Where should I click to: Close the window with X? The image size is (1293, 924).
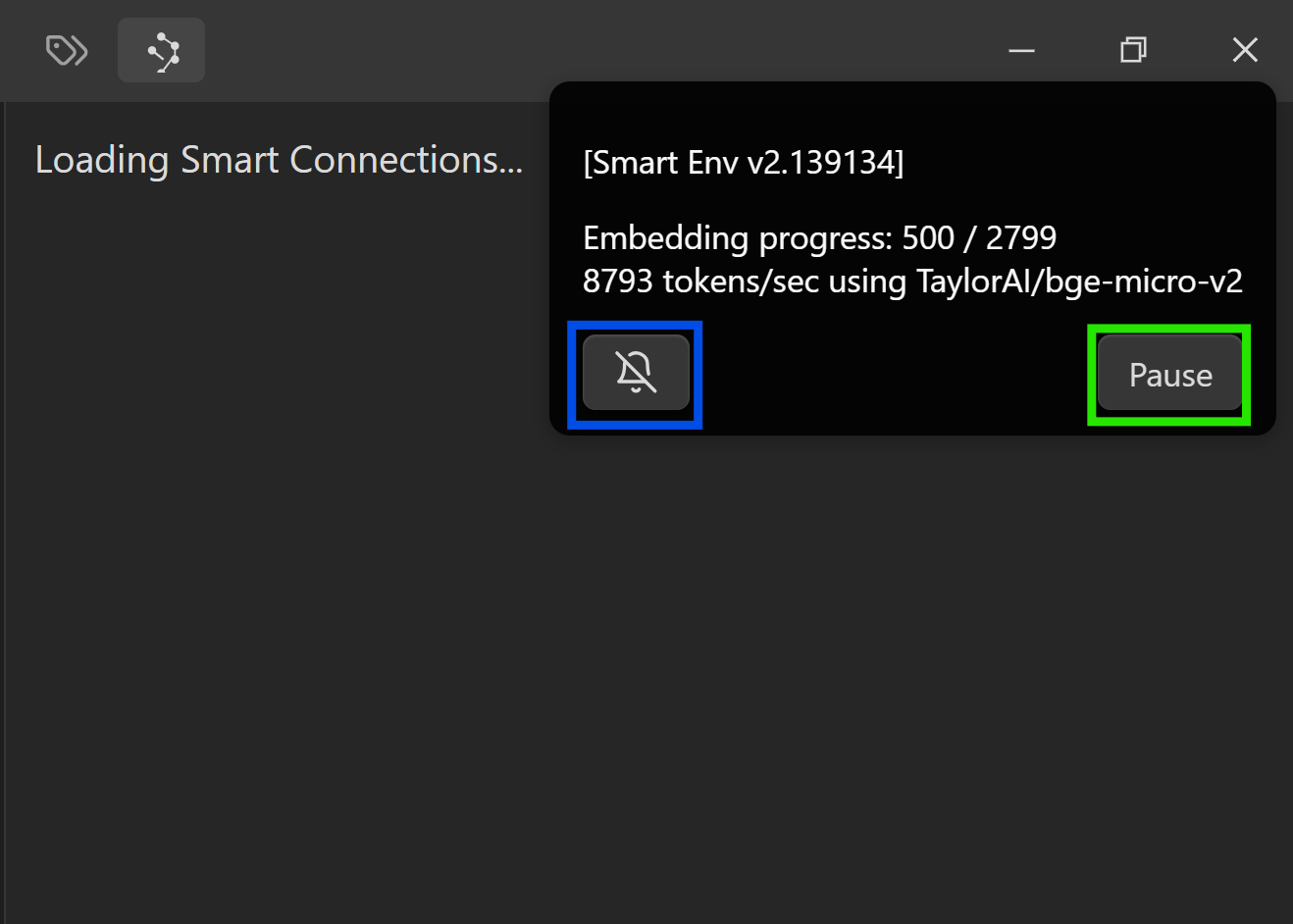coord(1245,50)
